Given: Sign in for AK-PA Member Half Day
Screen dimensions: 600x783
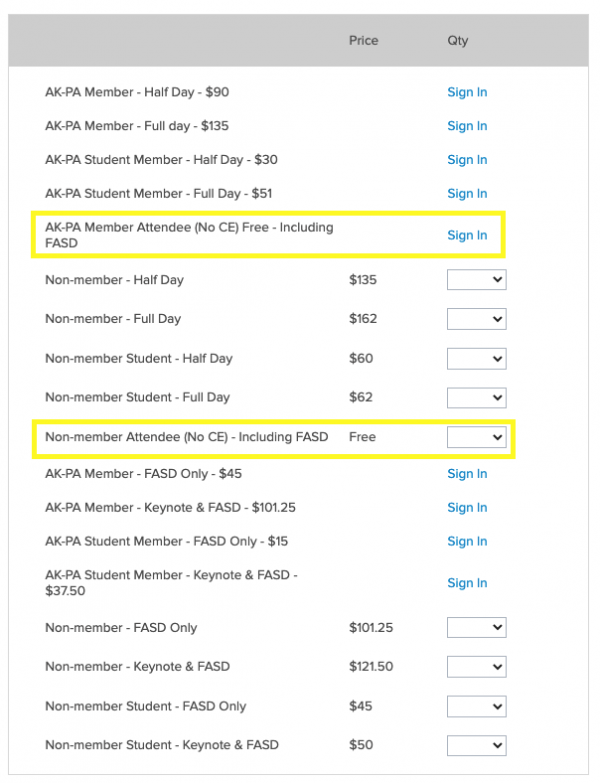Looking at the screenshot, I should pos(467,92).
